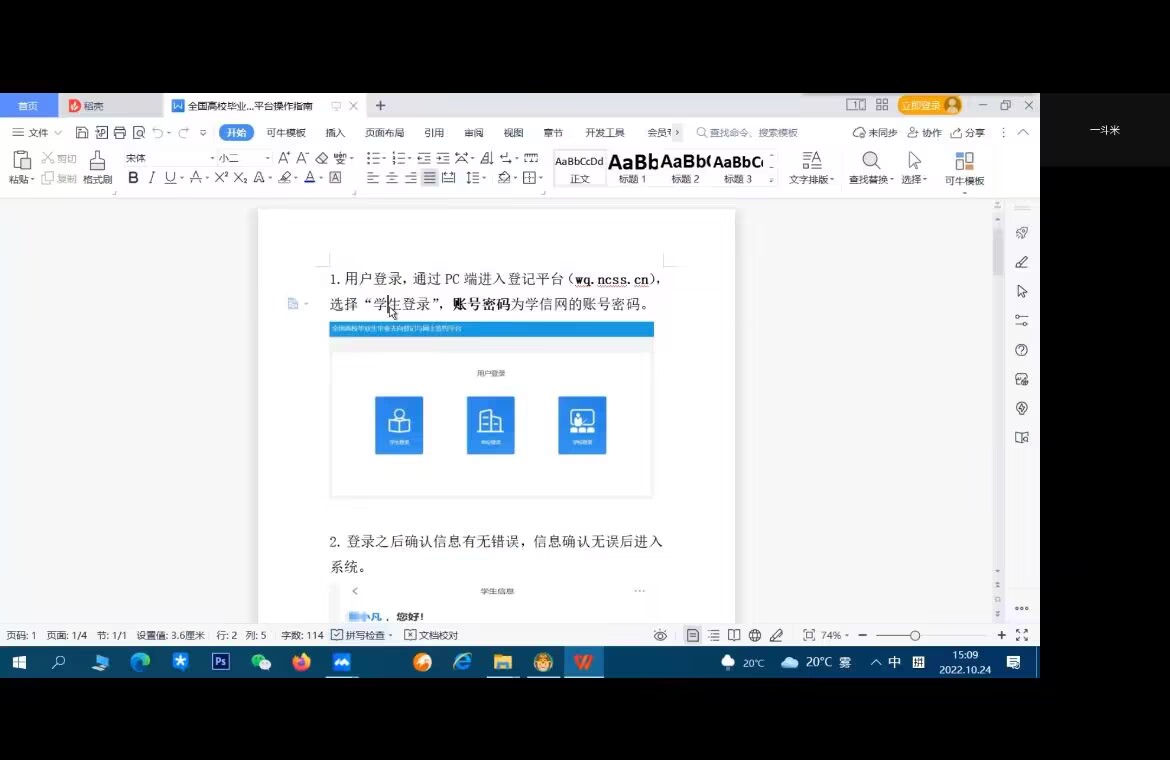The width and height of the screenshot is (1170, 760).
Task: Click the save icon in quick toolbar
Action: (82, 133)
